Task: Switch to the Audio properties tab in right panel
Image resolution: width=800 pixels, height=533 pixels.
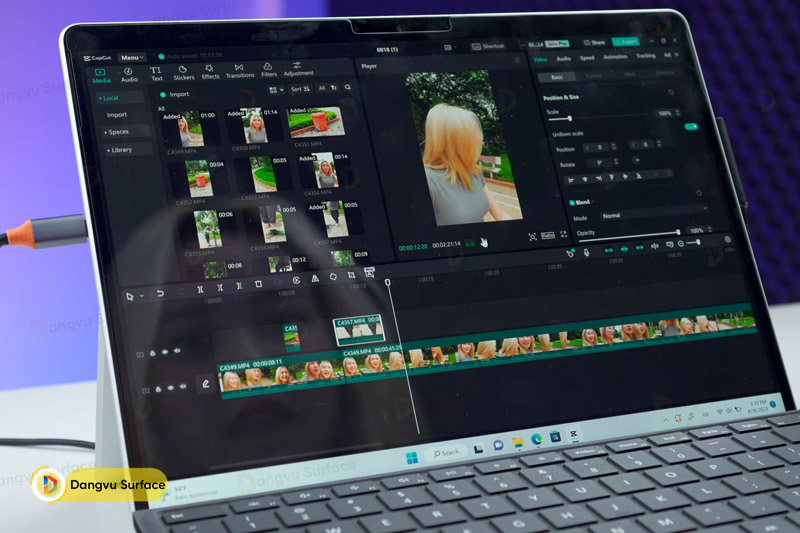Action: pyautogui.click(x=563, y=59)
